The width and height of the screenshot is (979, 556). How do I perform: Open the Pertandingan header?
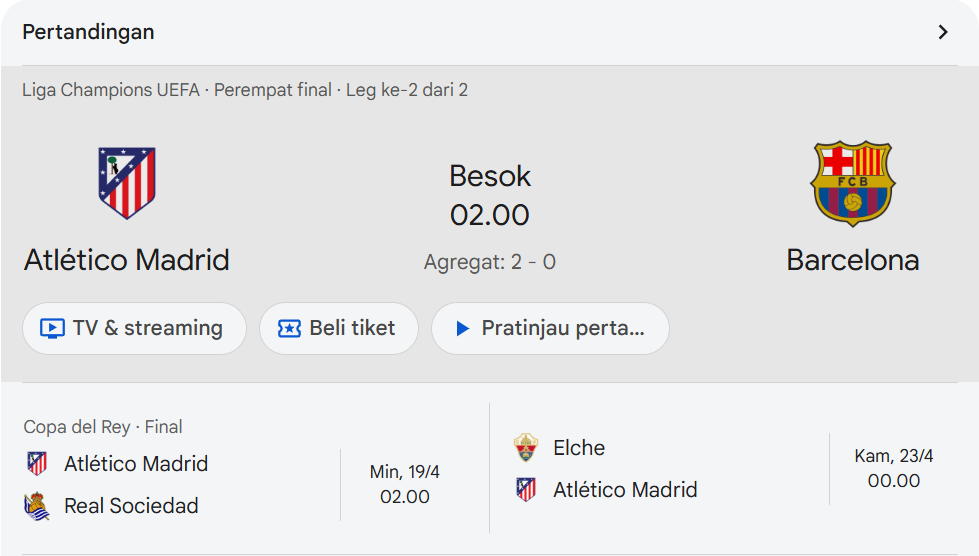[x=89, y=32]
